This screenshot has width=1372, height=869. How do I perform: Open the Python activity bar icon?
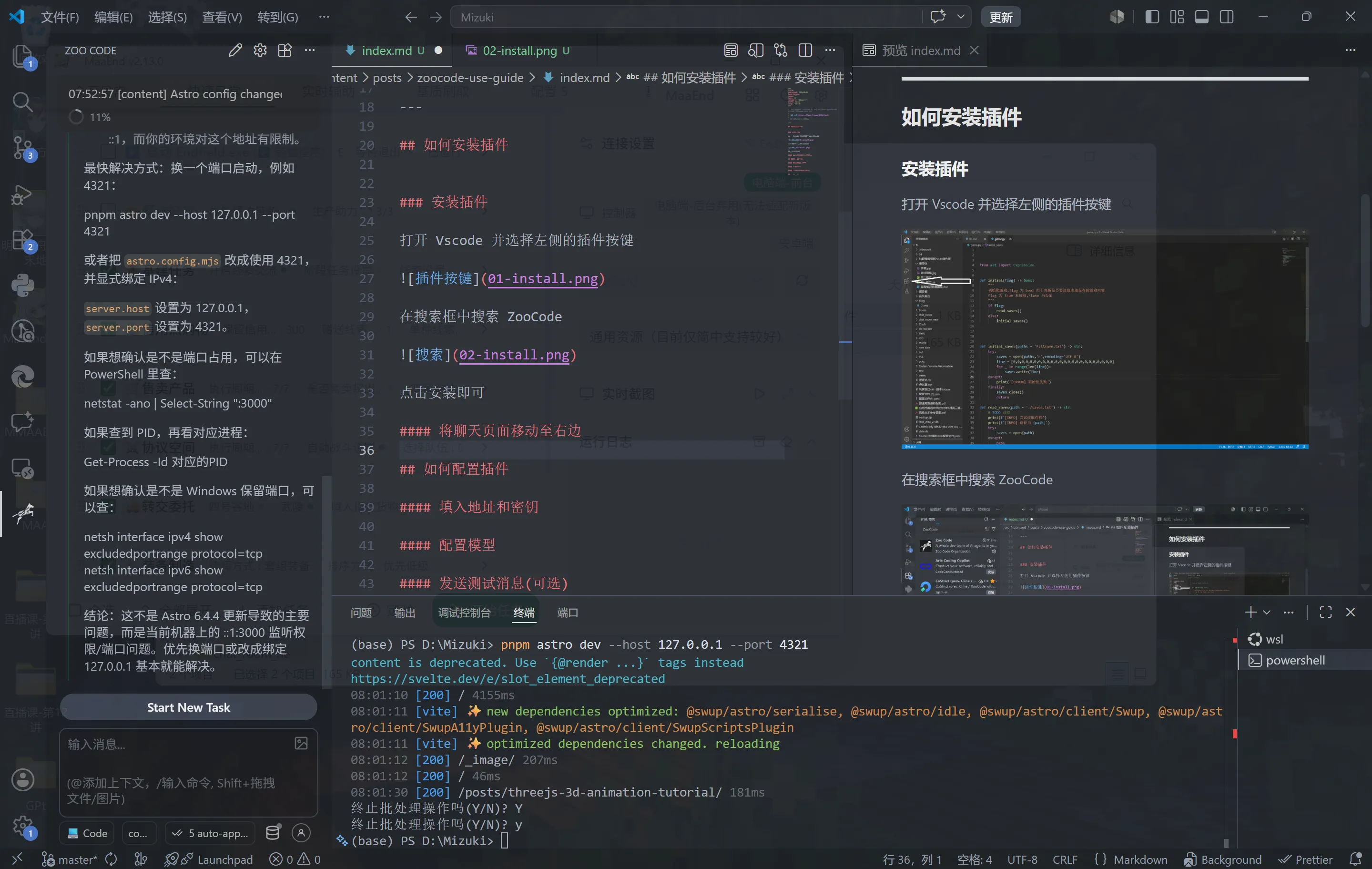(x=22, y=286)
